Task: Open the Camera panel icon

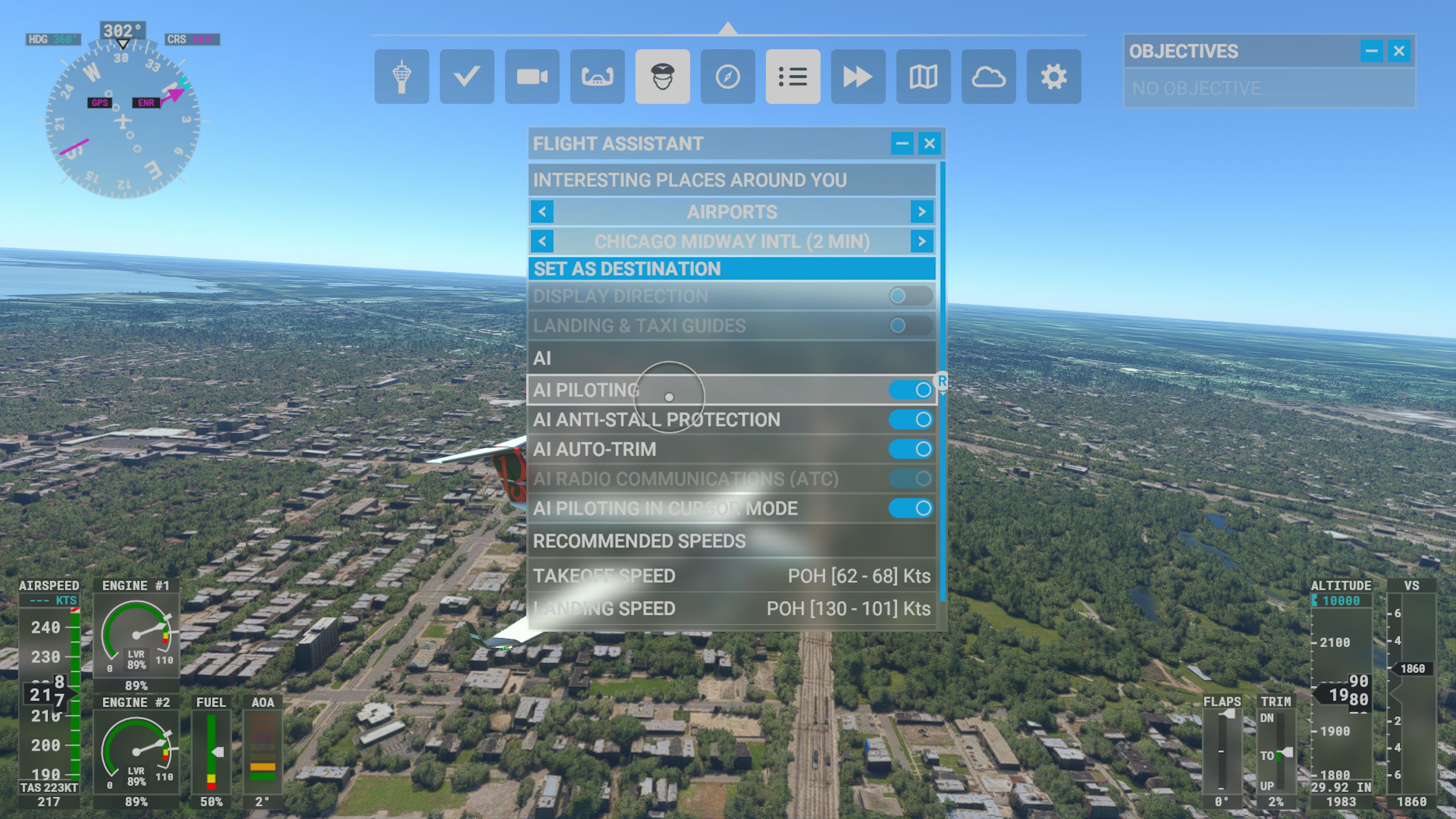Action: click(532, 76)
